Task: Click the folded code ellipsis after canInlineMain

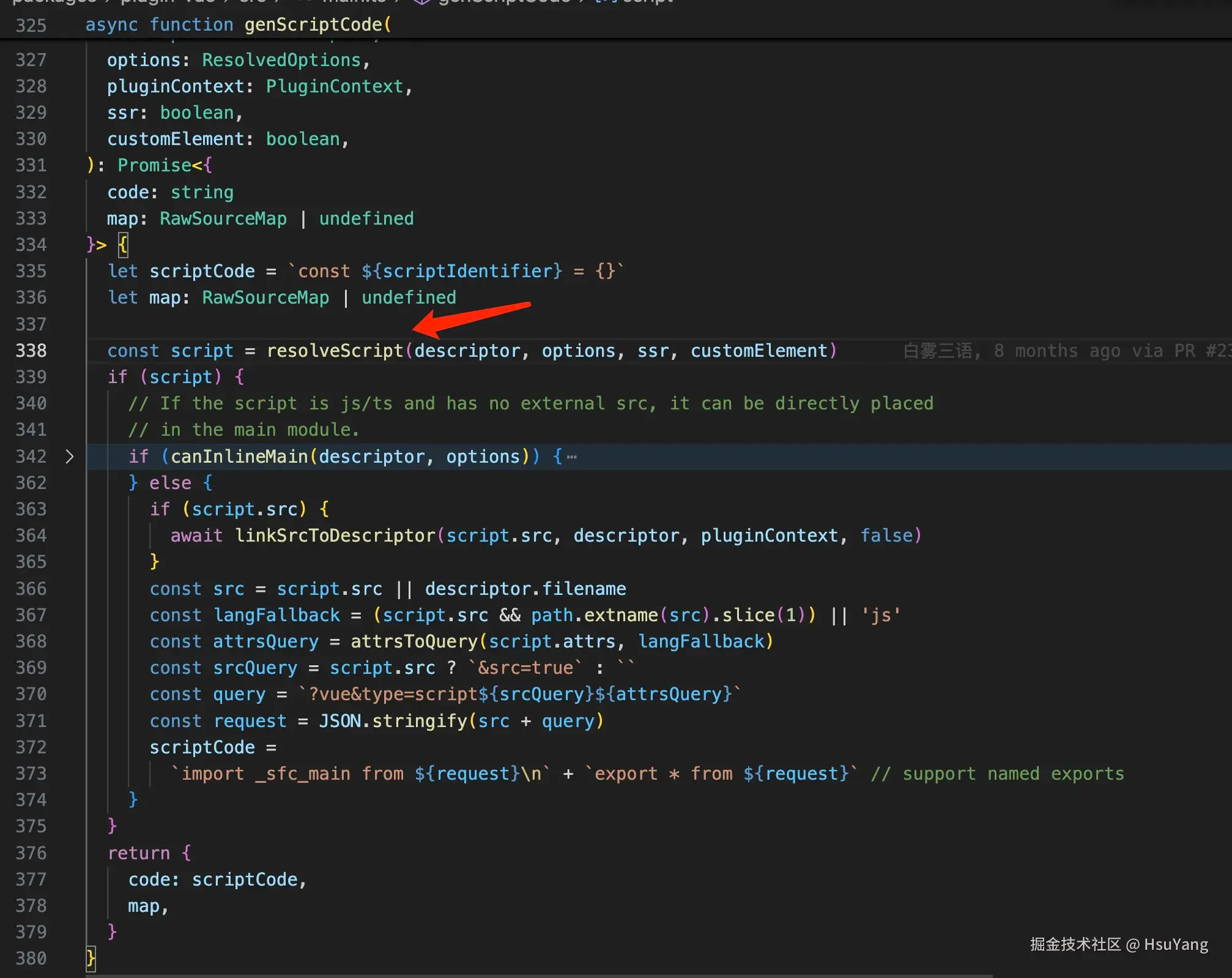Action: coord(572,457)
